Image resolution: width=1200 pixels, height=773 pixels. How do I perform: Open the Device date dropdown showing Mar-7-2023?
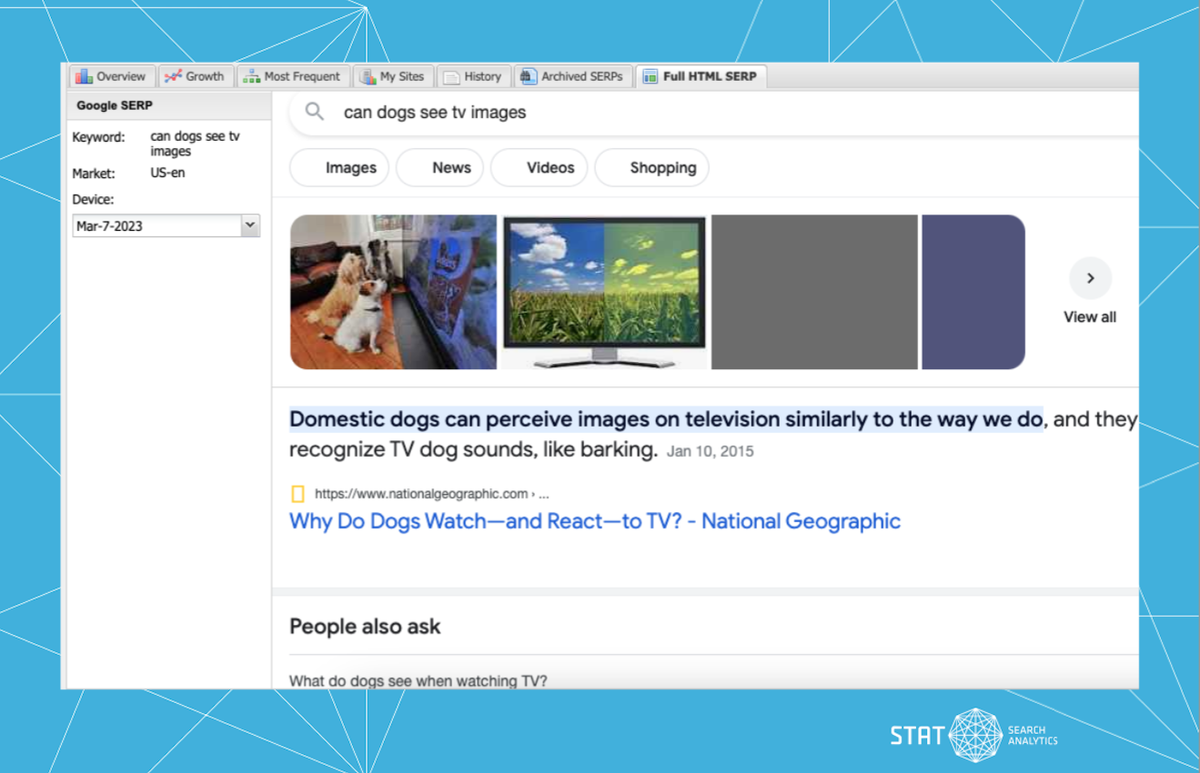(249, 225)
